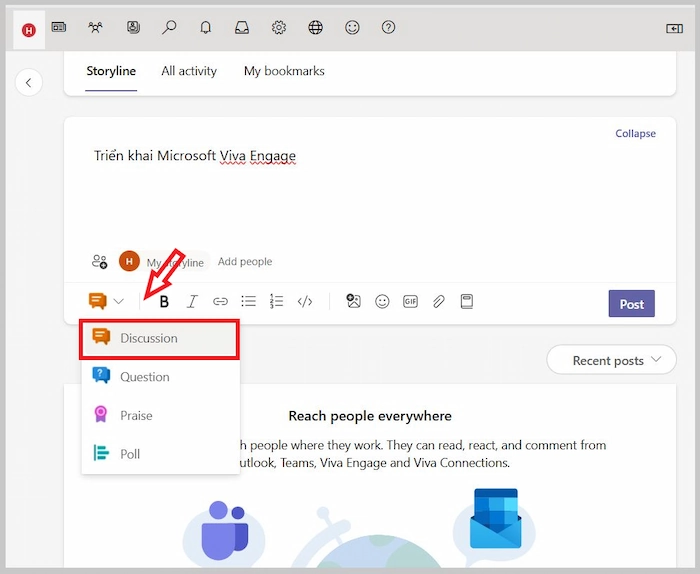This screenshot has width=700, height=574.
Task: Click the smiley feedback icon in top bar
Action: [x=352, y=28]
